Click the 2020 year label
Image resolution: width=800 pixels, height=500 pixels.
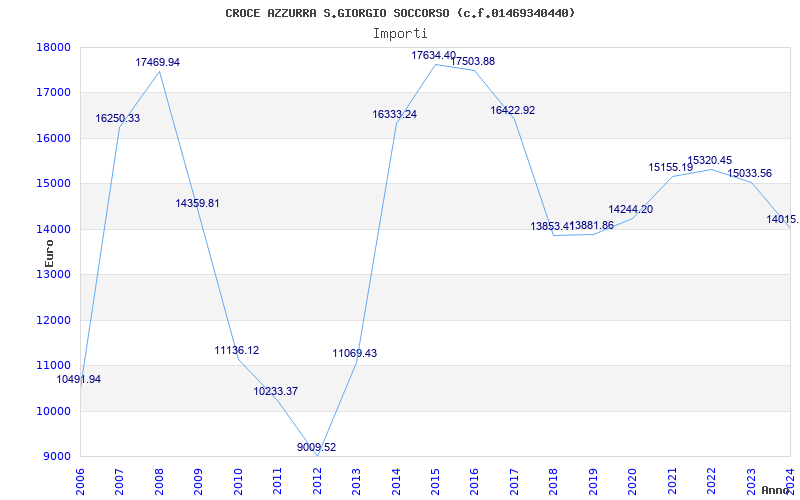[632, 481]
